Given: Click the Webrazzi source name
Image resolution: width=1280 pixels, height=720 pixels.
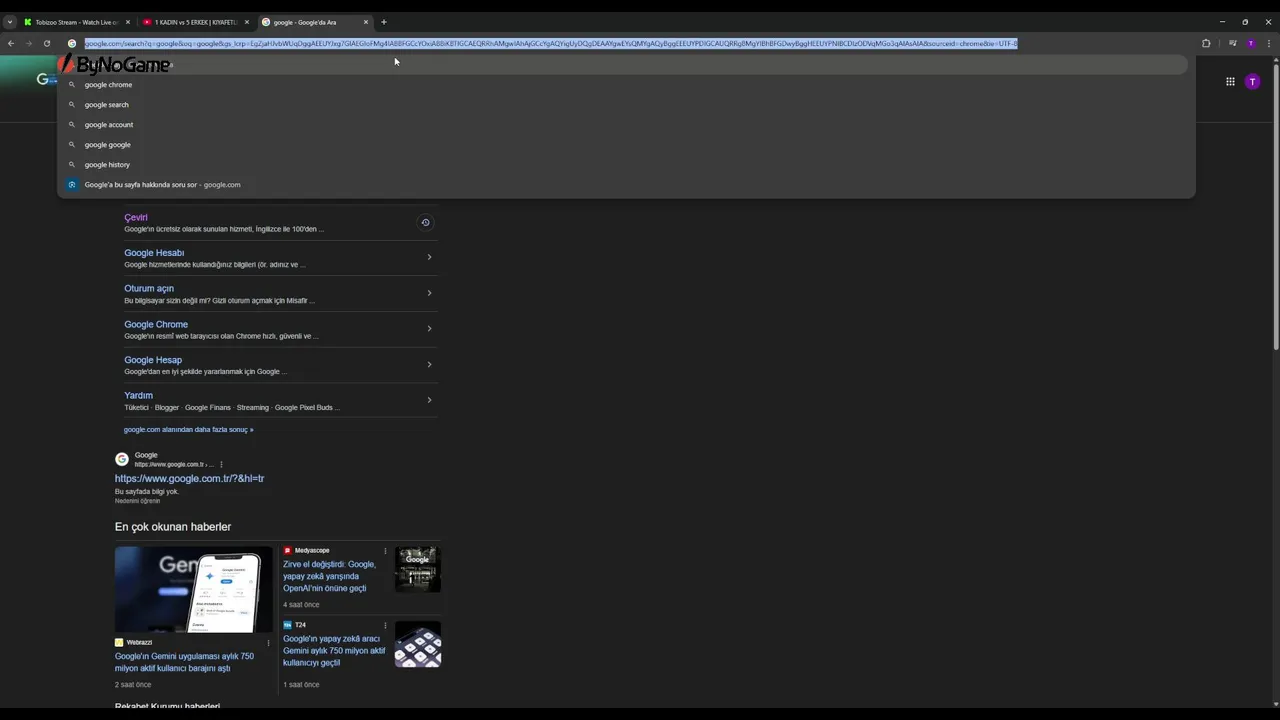Looking at the screenshot, I should coord(140,643).
